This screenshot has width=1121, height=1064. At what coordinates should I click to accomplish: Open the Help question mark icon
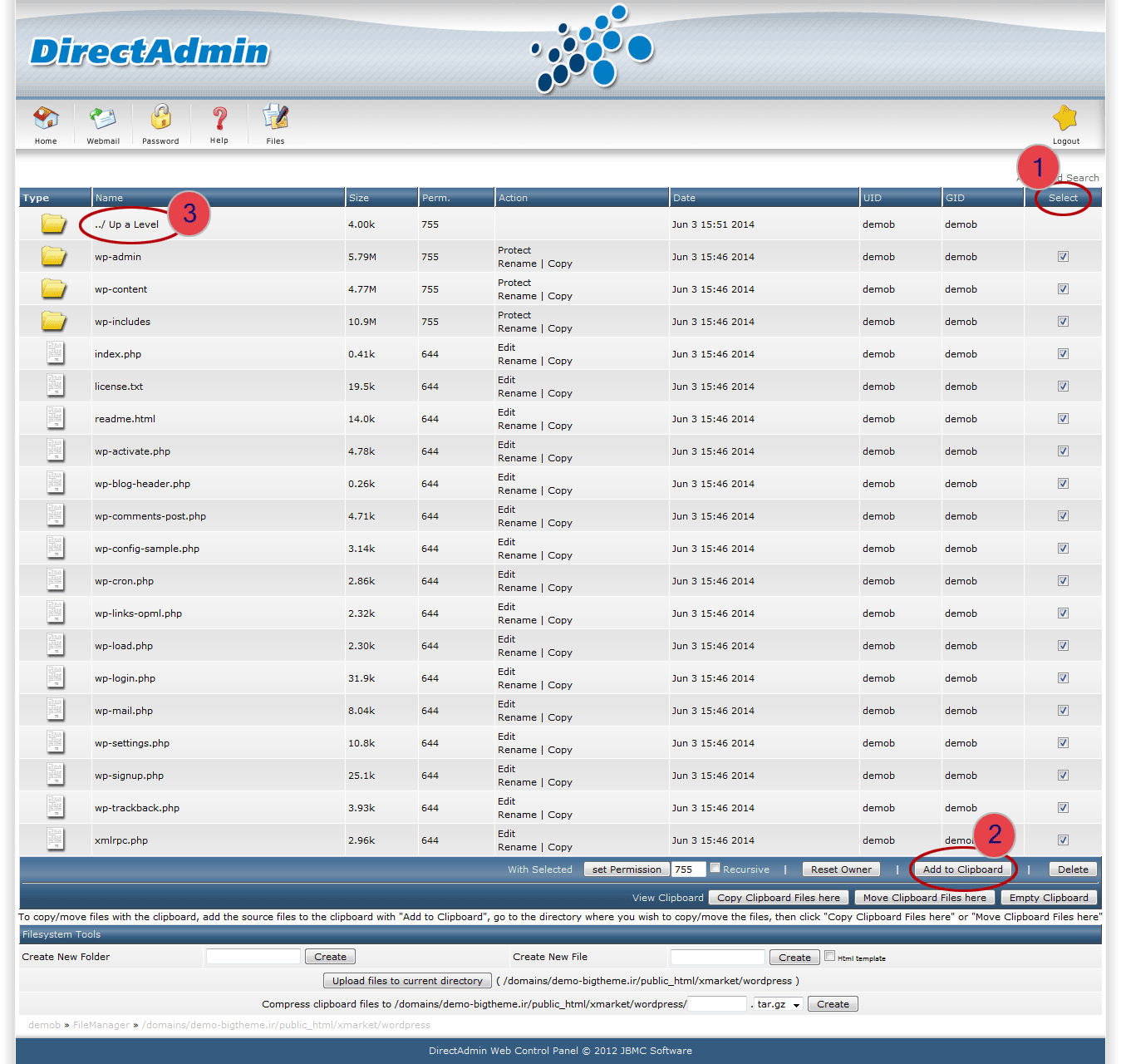click(219, 118)
